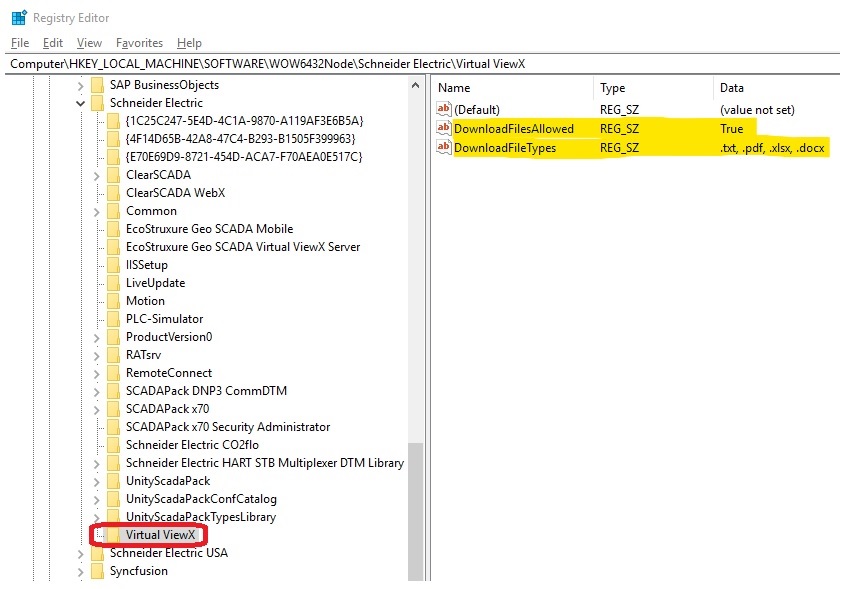This screenshot has height=589, width=852.
Task: Click the Schneider Electric CO2flo folder icon
Action: 114,445
